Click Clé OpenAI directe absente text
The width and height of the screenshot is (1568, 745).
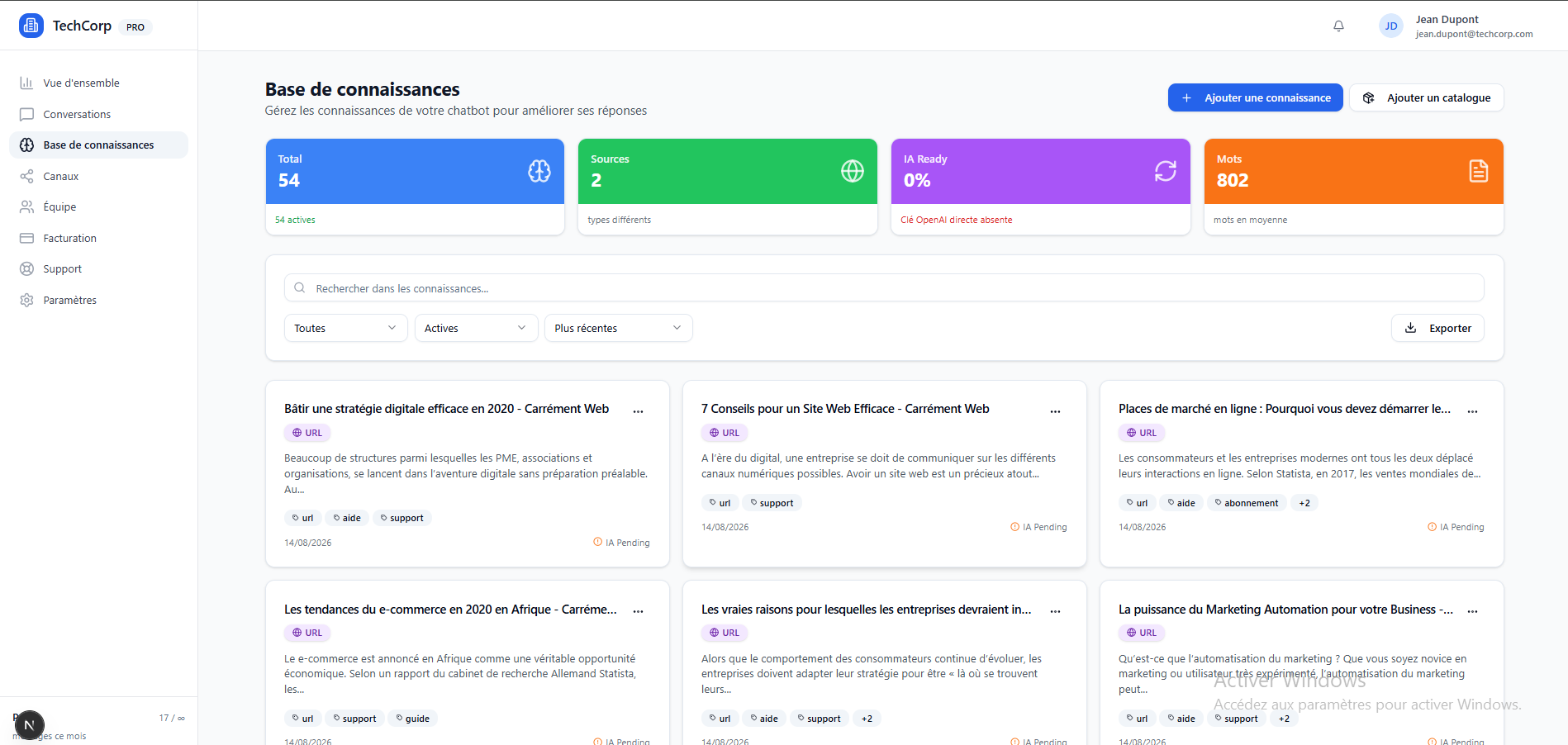[x=956, y=220]
